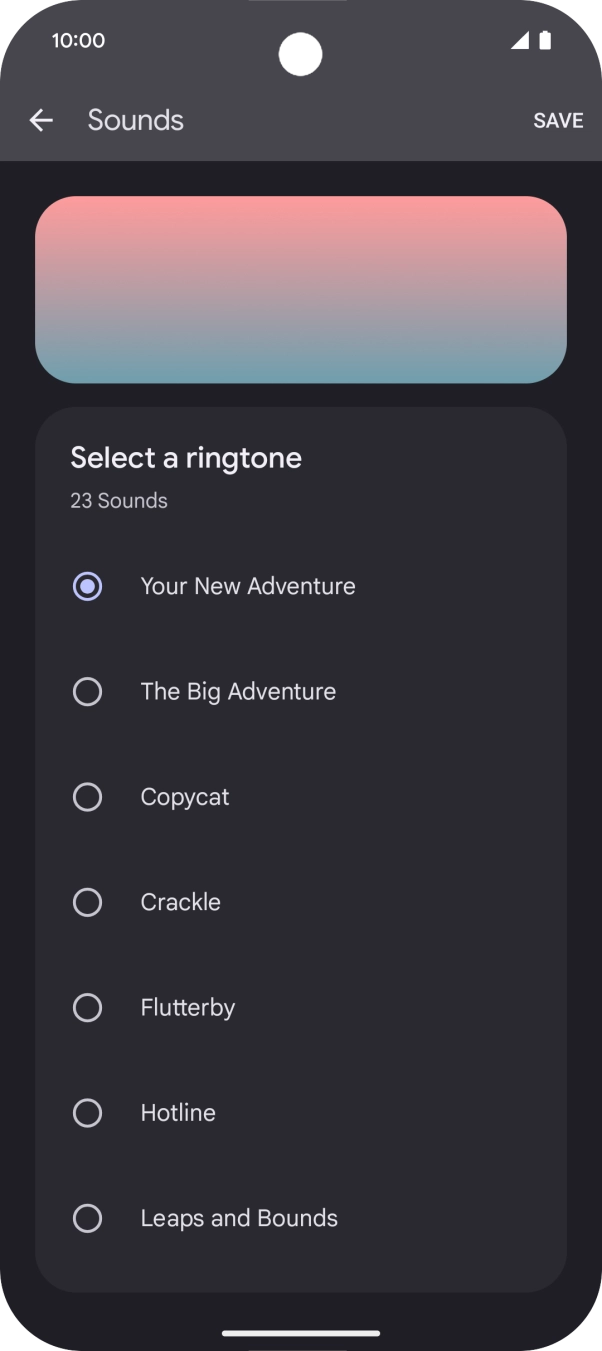The height and width of the screenshot is (1351, 602).
Task: Select the Your New Adventure ringtone
Action: 87,586
